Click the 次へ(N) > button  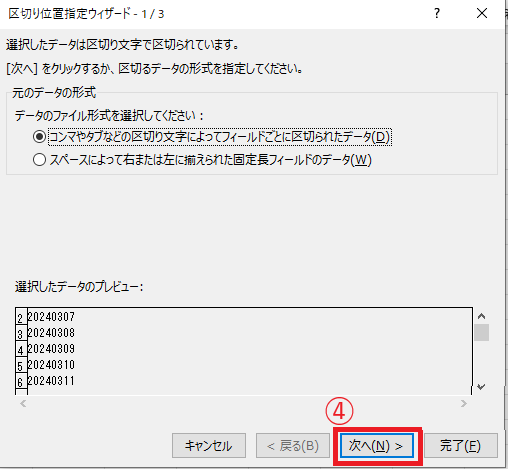(377, 446)
